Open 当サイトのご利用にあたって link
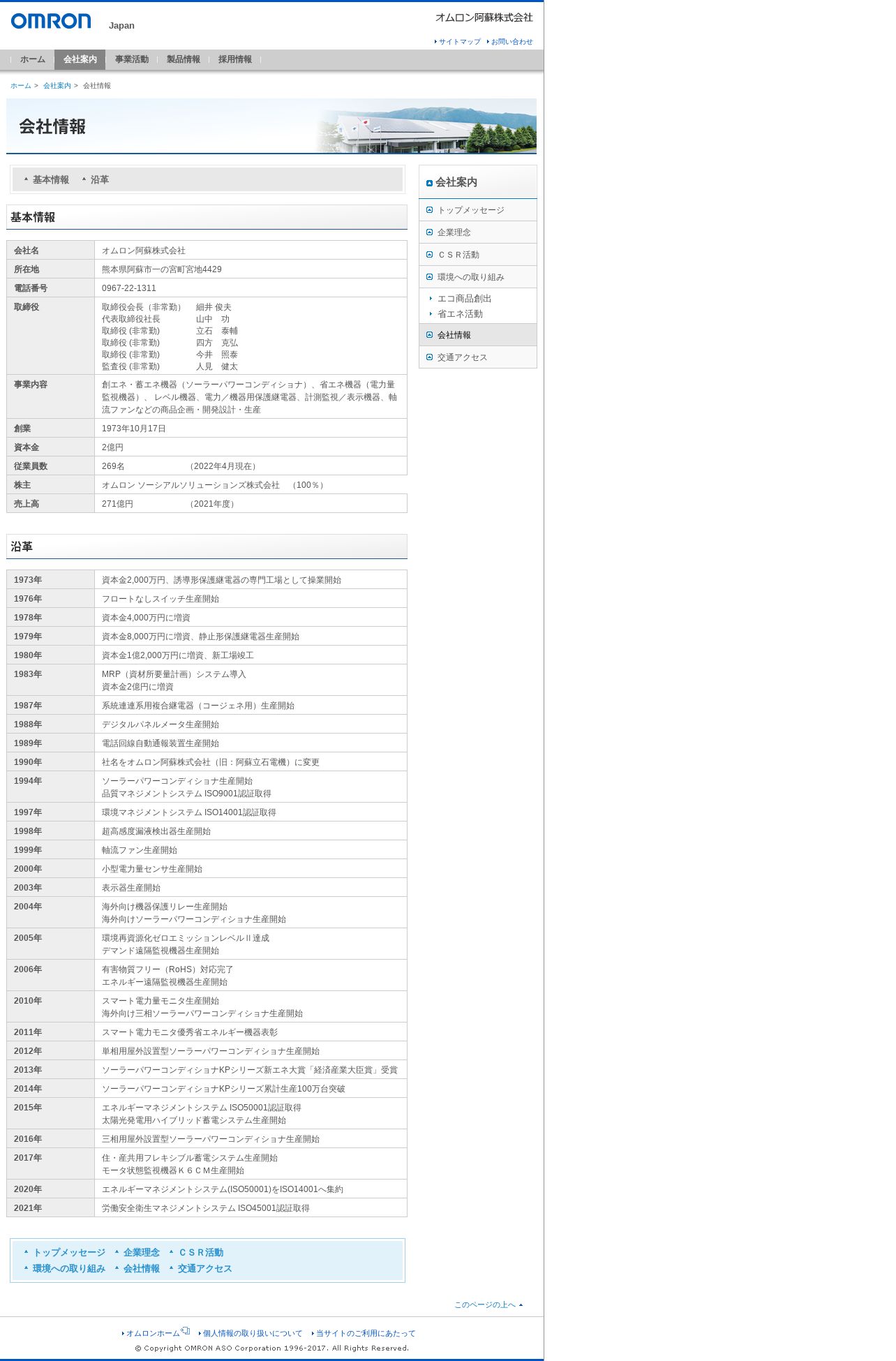This screenshot has height=1361, width=896. pos(366,1333)
